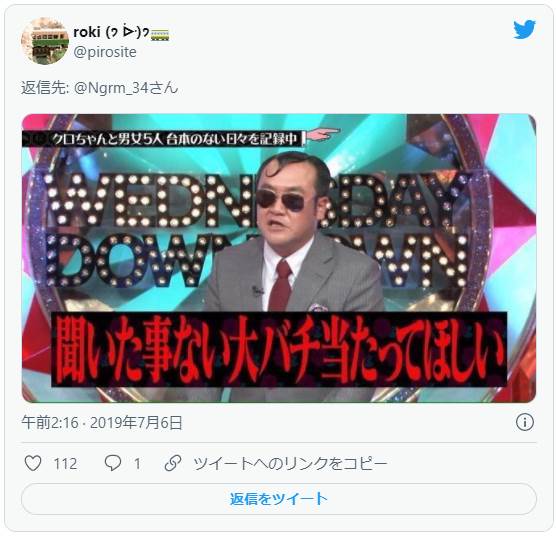Click the chain link icon
Viewport: 556px width, 536px height.
pyautogui.click(x=173, y=463)
